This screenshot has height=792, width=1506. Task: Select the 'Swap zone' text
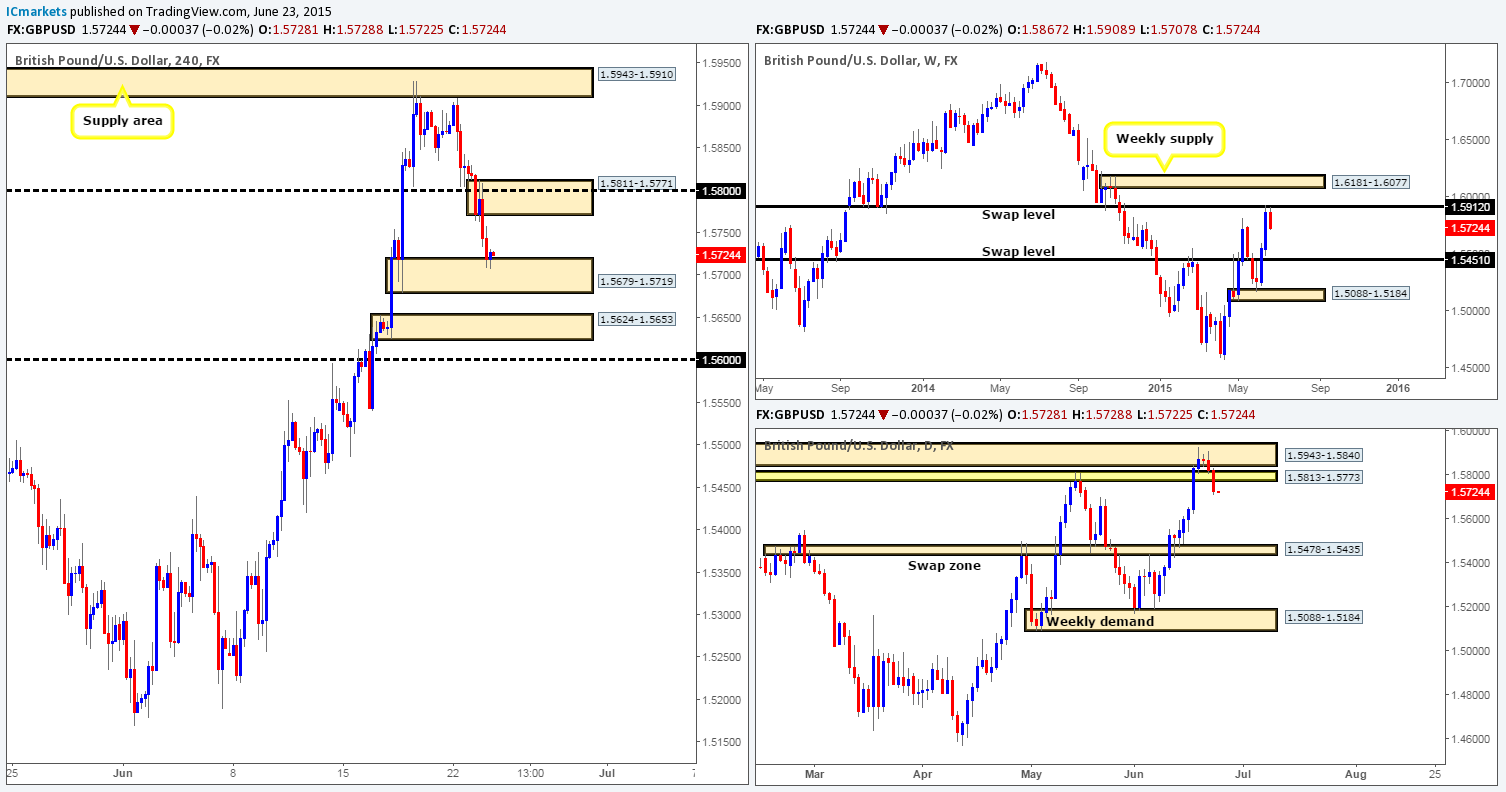(x=944, y=565)
